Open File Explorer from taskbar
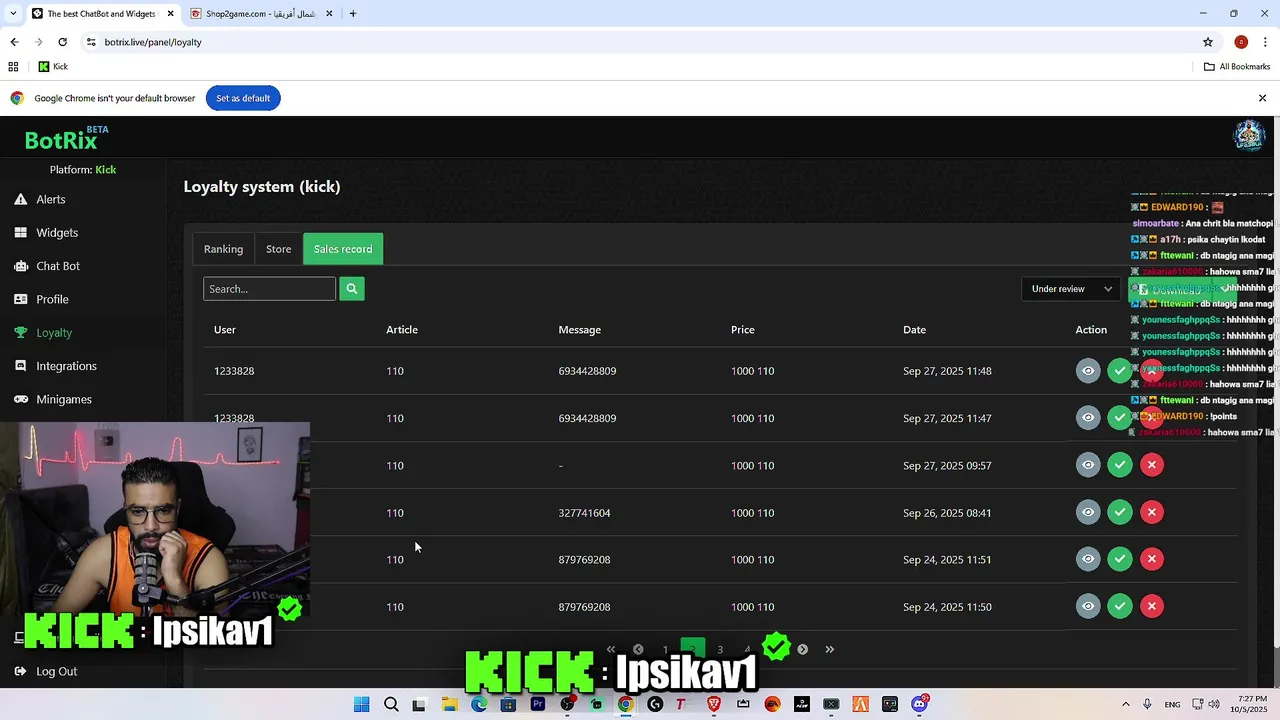Screen dimensions: 1280x720 point(449,704)
